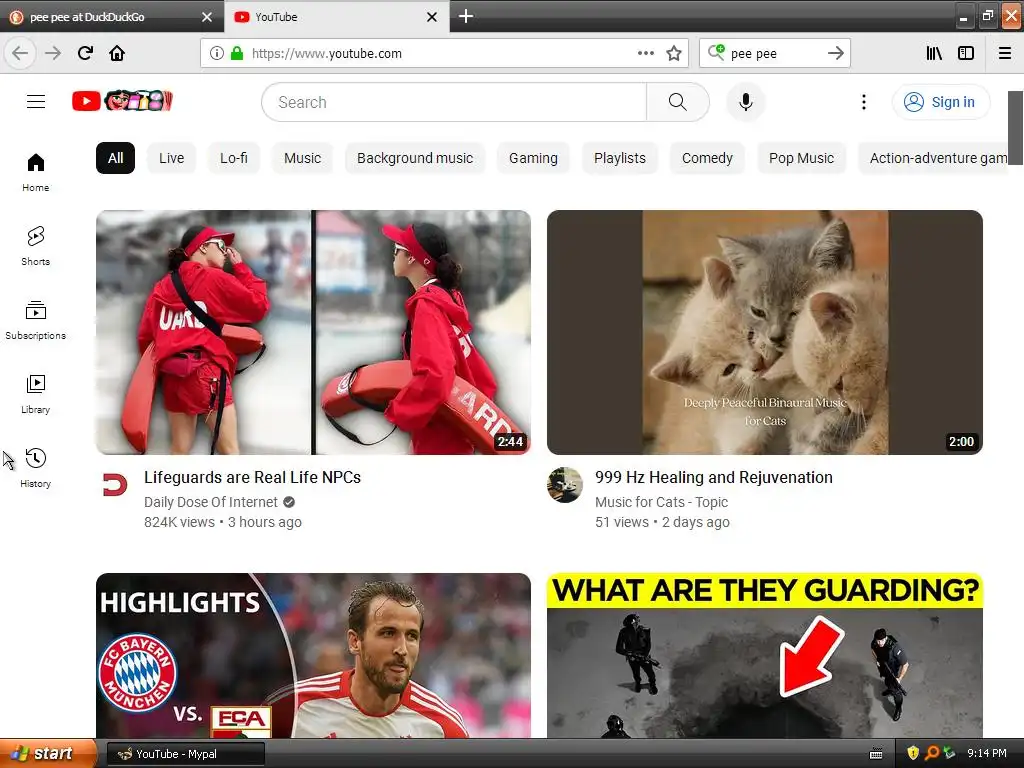Click Music for Cats channel avatar

point(565,485)
